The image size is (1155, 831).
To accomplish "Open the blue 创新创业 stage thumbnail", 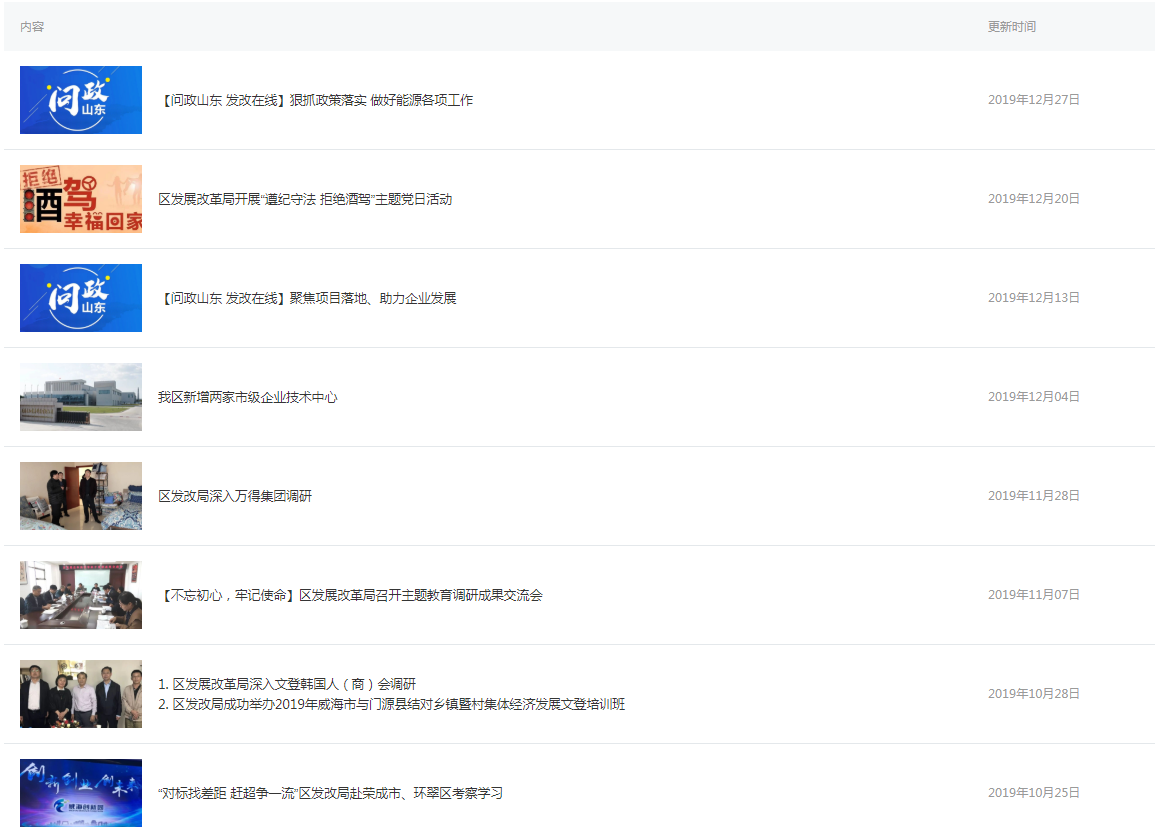I will (81, 793).
